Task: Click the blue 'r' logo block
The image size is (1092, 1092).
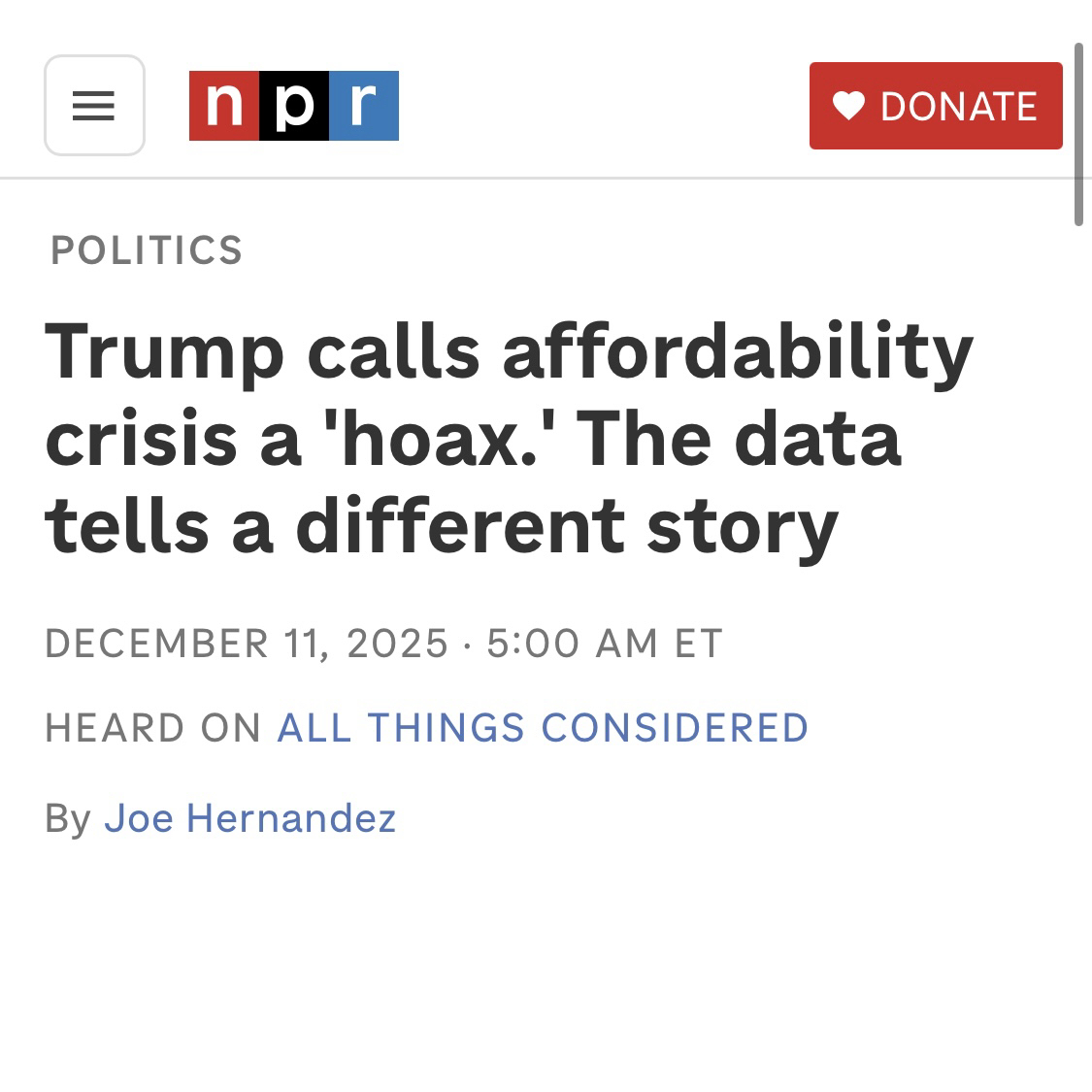Action: pos(364,106)
